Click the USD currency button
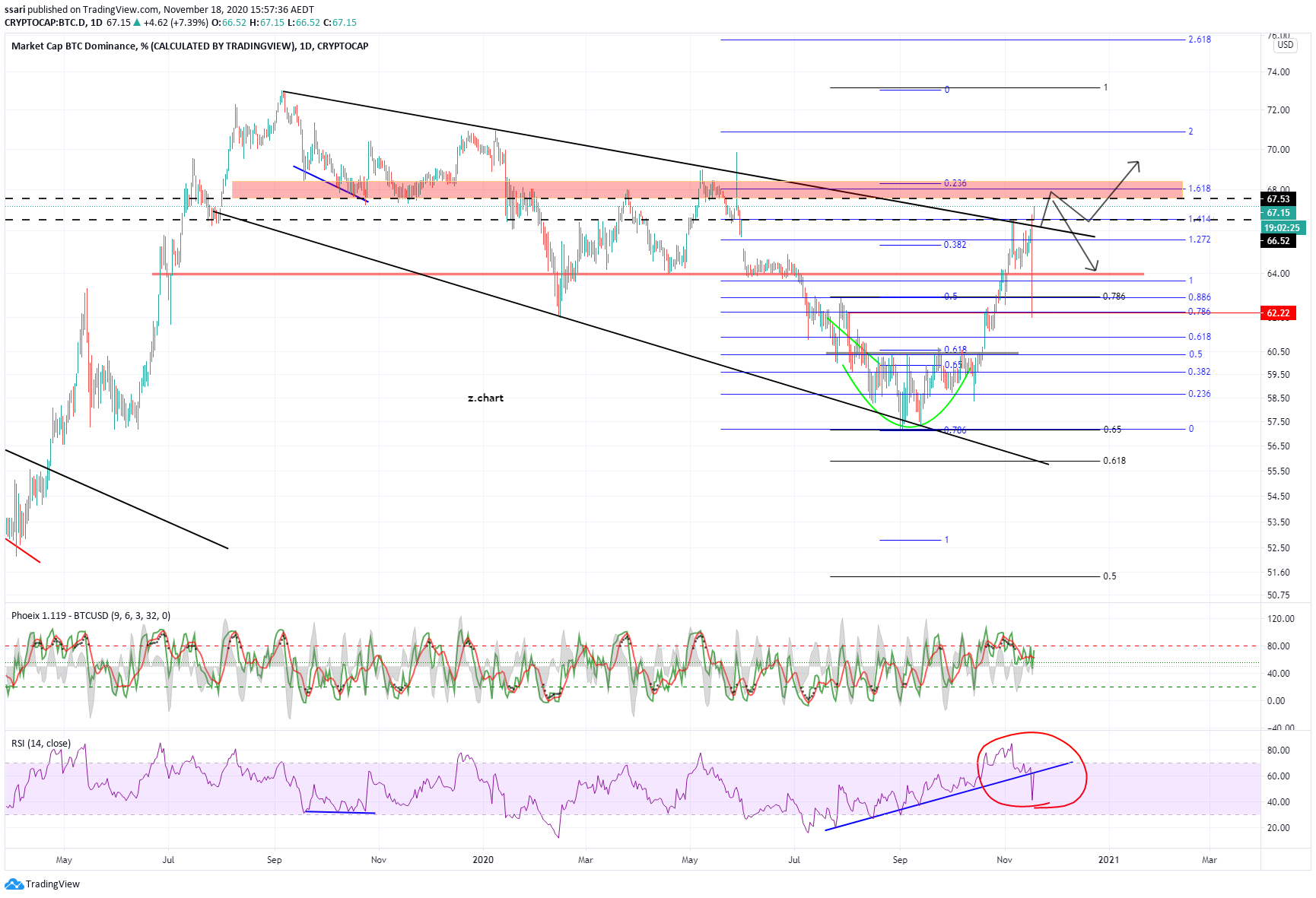The height and width of the screenshot is (898, 1316). (1285, 45)
